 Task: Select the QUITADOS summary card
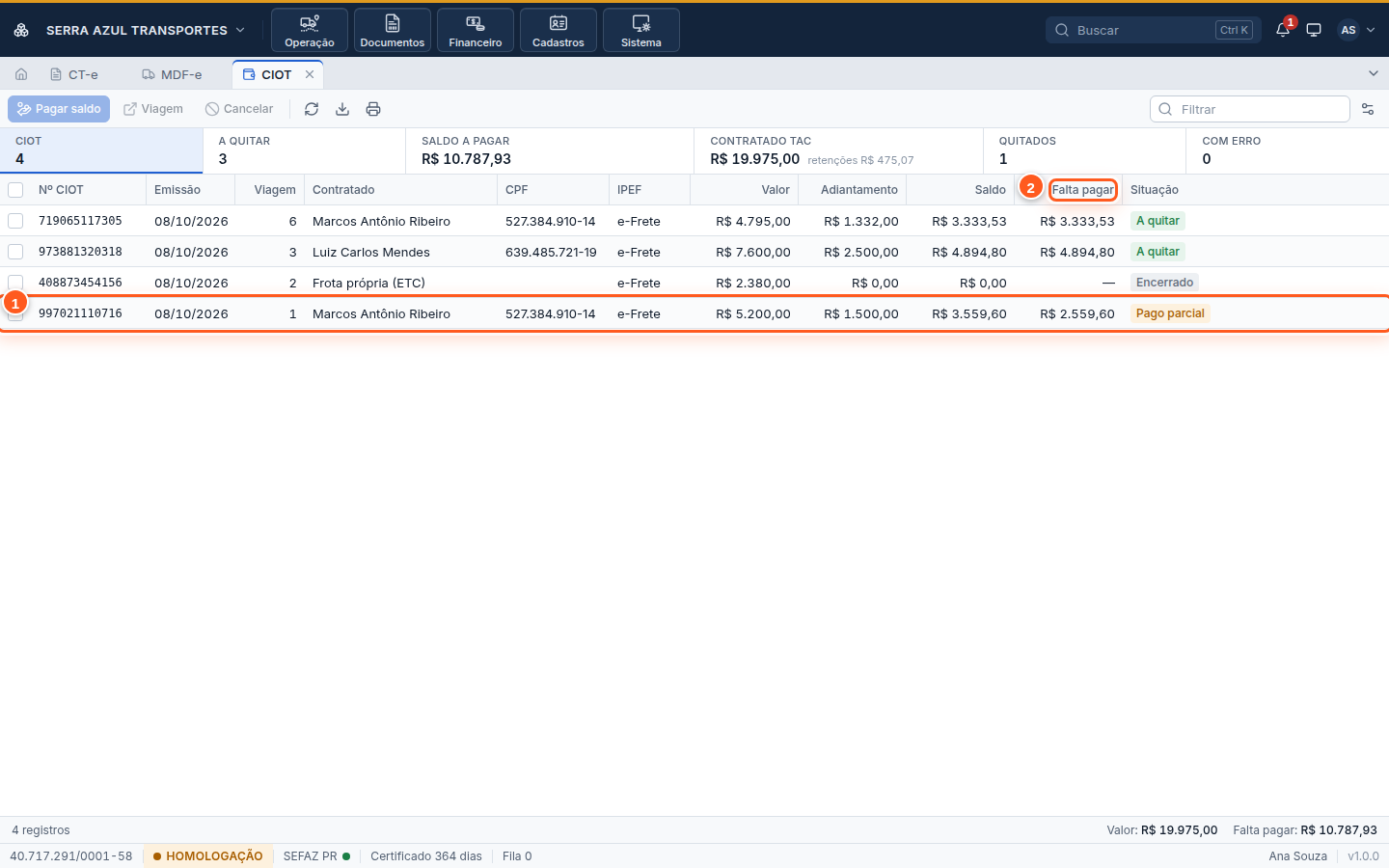click(x=1084, y=150)
